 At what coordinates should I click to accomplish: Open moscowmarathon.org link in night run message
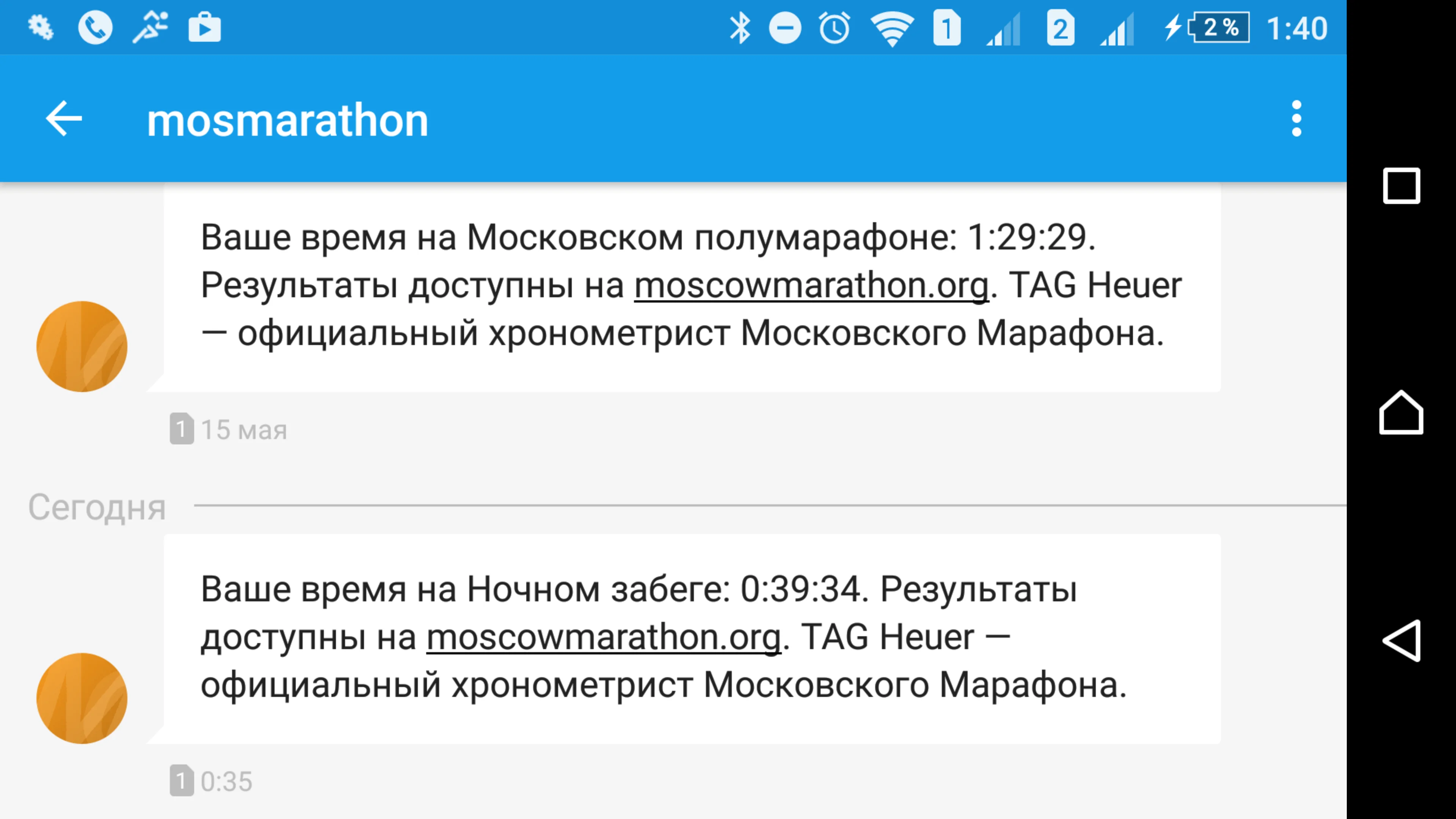point(604,637)
